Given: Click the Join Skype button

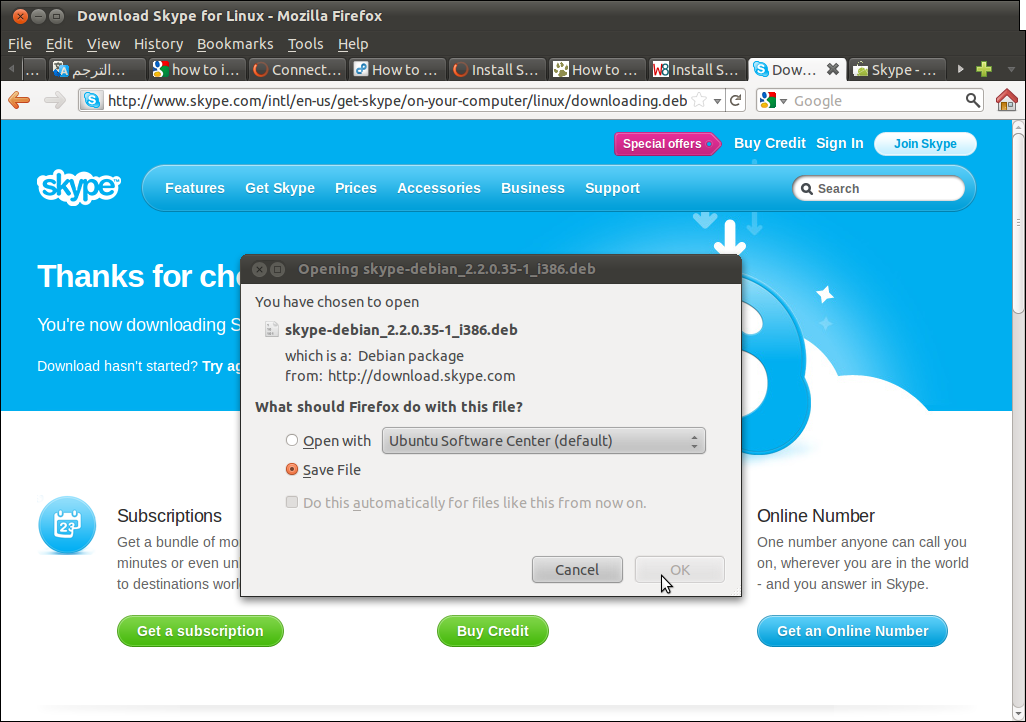Looking at the screenshot, I should pyautogui.click(x=925, y=143).
